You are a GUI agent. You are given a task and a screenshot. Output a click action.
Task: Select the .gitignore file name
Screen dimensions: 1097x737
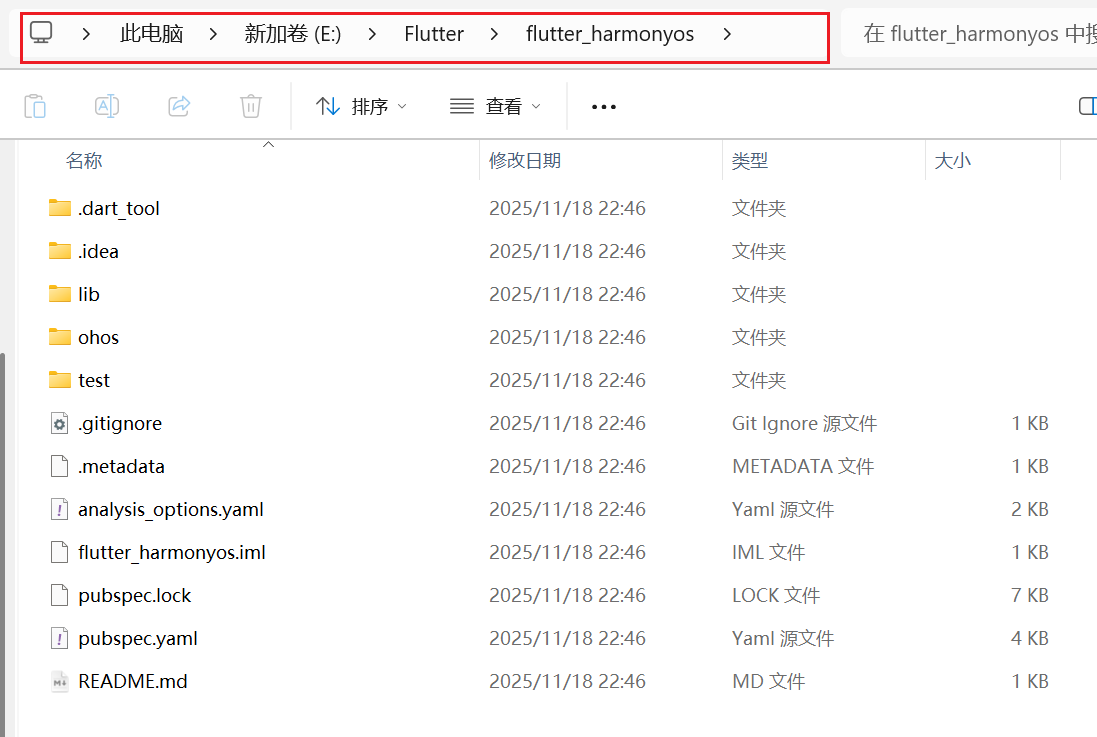pyautogui.click(x=120, y=423)
